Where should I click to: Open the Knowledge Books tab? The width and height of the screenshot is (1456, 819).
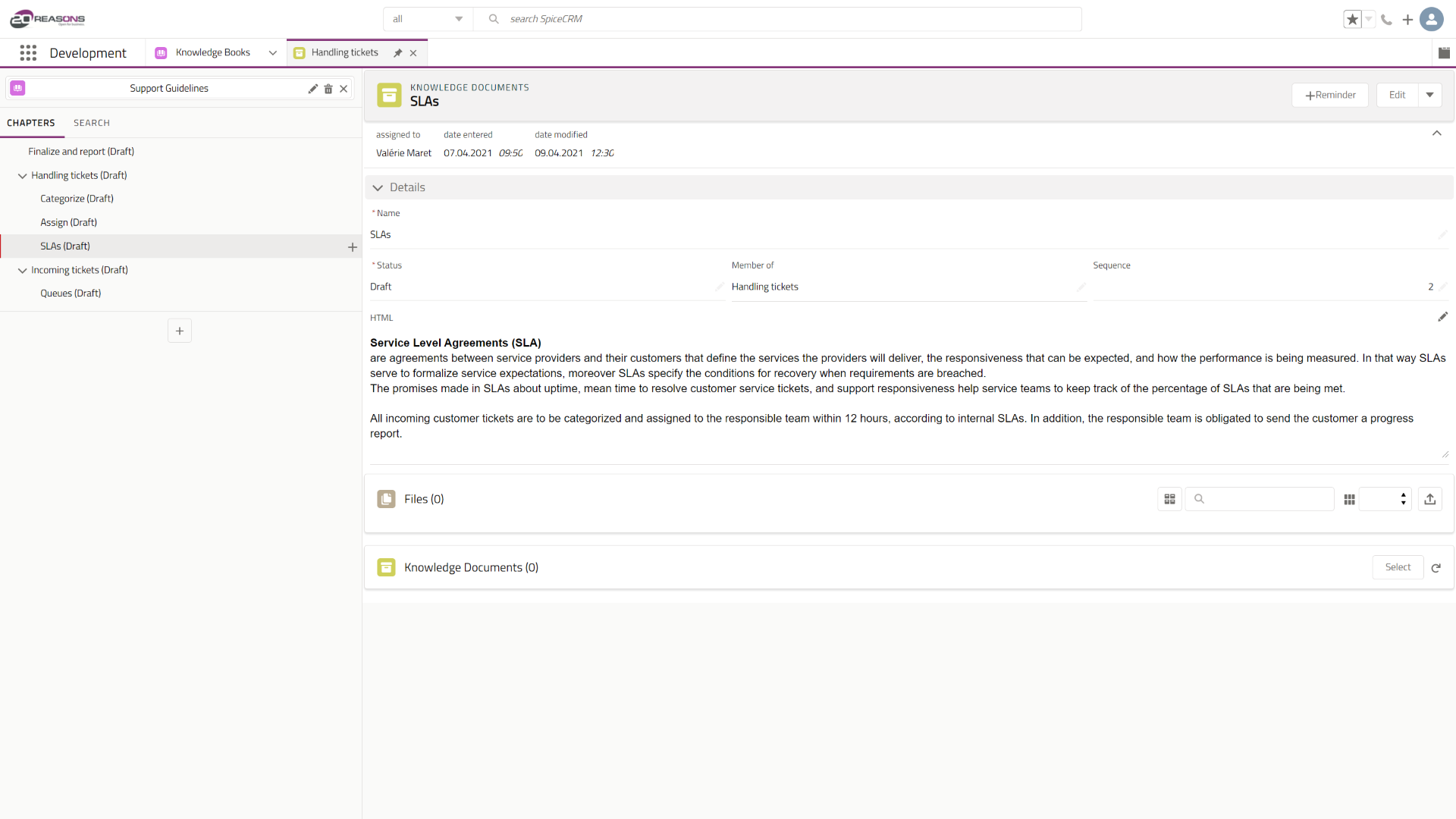(x=213, y=52)
